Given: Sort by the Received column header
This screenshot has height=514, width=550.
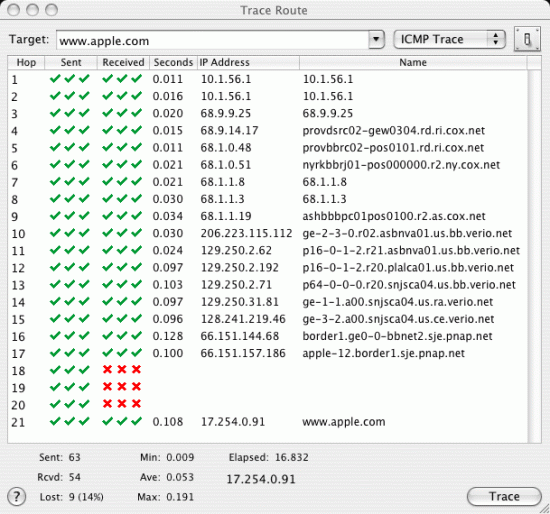Looking at the screenshot, I should point(123,62).
